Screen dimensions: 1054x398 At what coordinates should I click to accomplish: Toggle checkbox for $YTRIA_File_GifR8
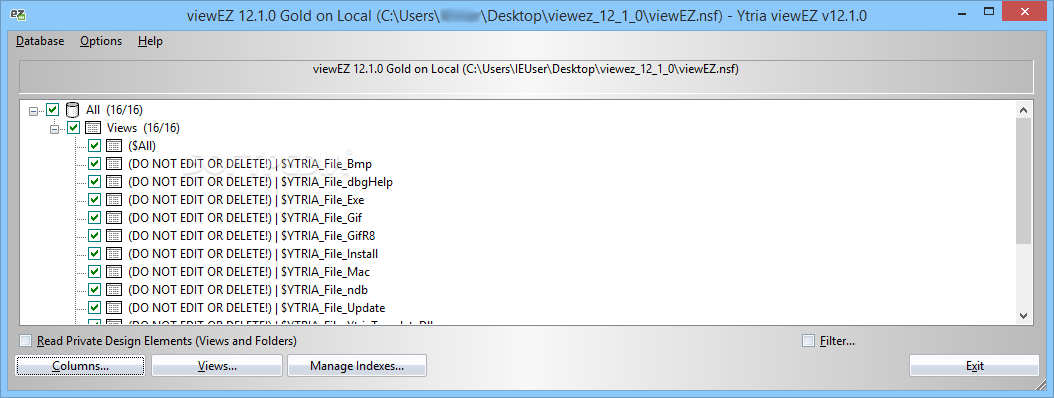coord(94,236)
